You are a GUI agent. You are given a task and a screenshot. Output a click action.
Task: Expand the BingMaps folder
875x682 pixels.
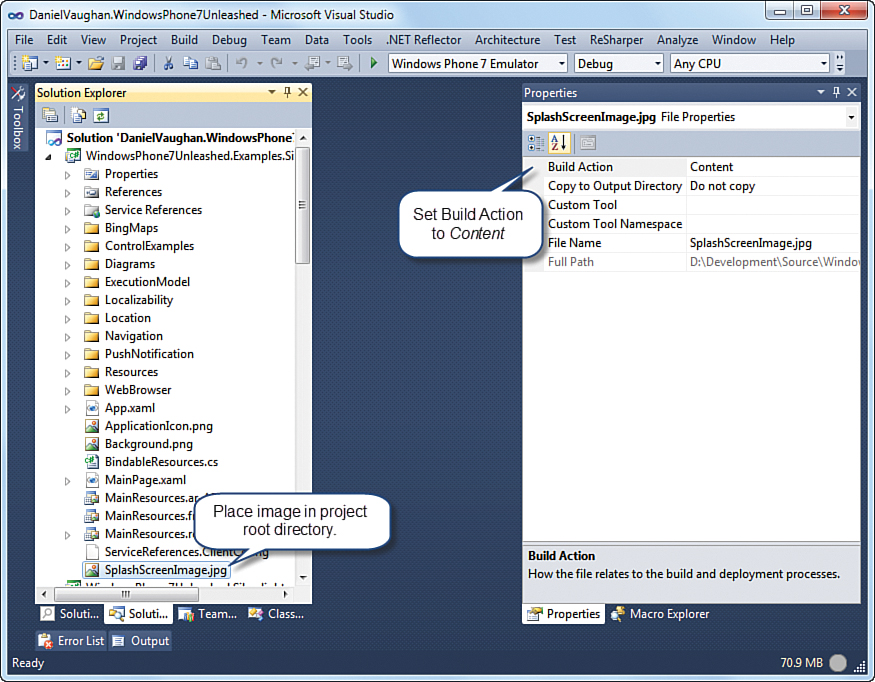tap(68, 229)
